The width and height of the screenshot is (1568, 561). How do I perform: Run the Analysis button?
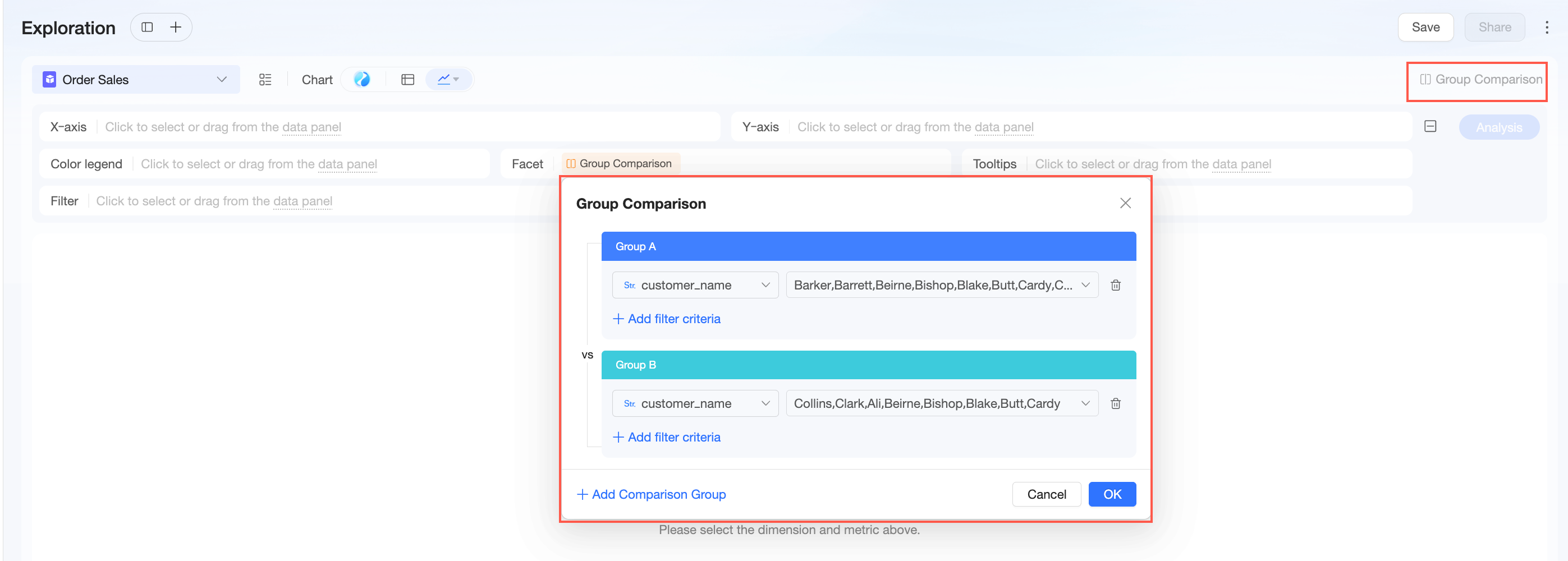(x=1498, y=127)
